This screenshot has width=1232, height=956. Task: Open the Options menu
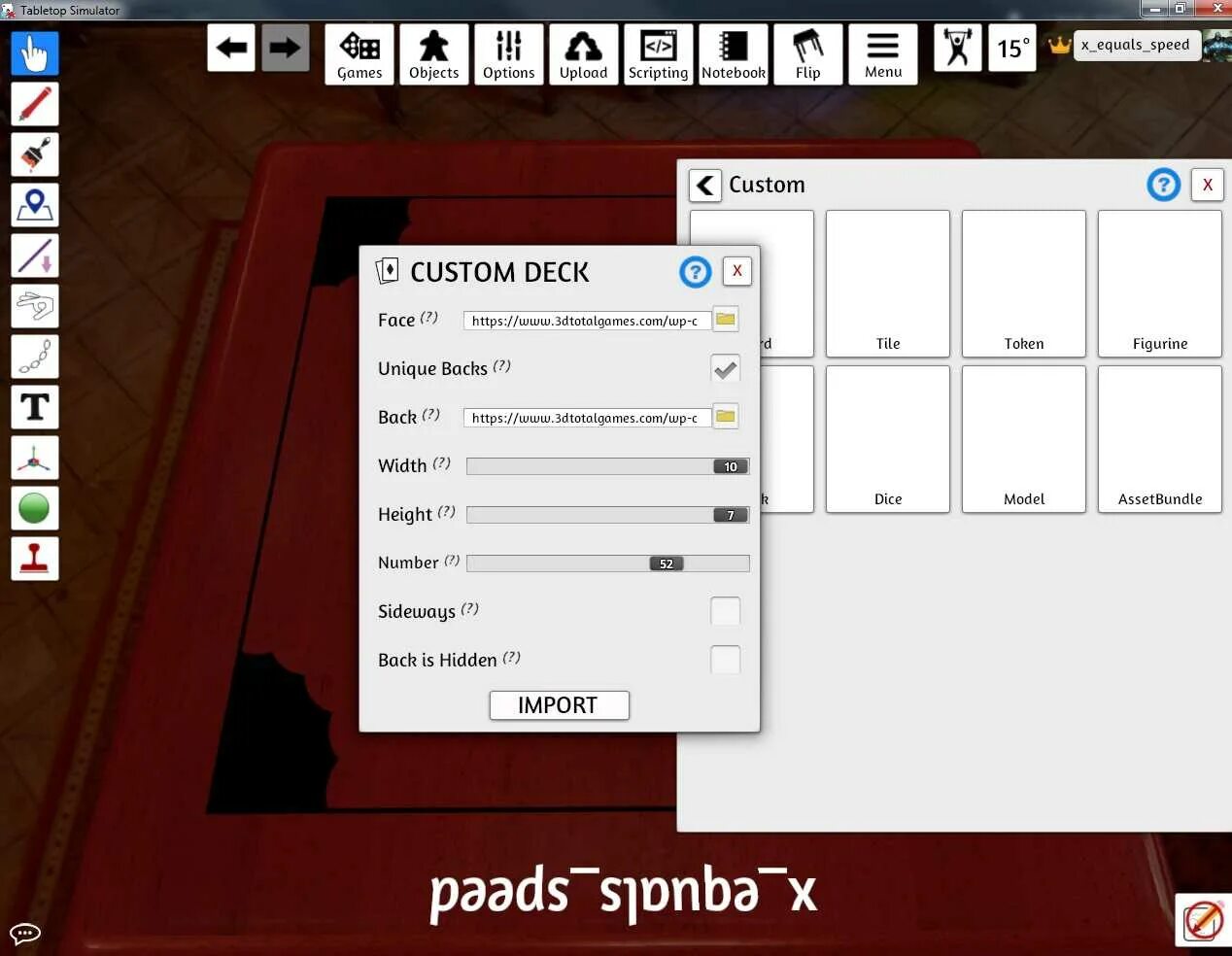(x=509, y=54)
